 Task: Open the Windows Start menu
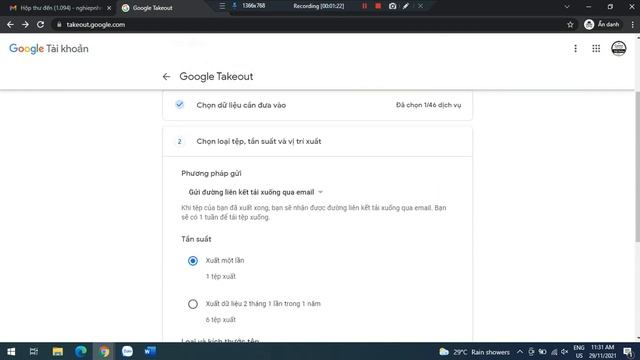tap(11, 351)
